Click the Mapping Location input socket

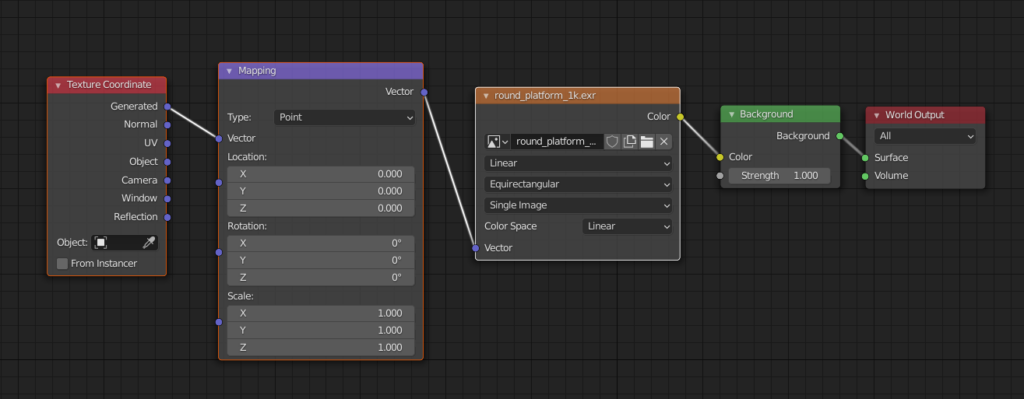pyautogui.click(x=219, y=182)
